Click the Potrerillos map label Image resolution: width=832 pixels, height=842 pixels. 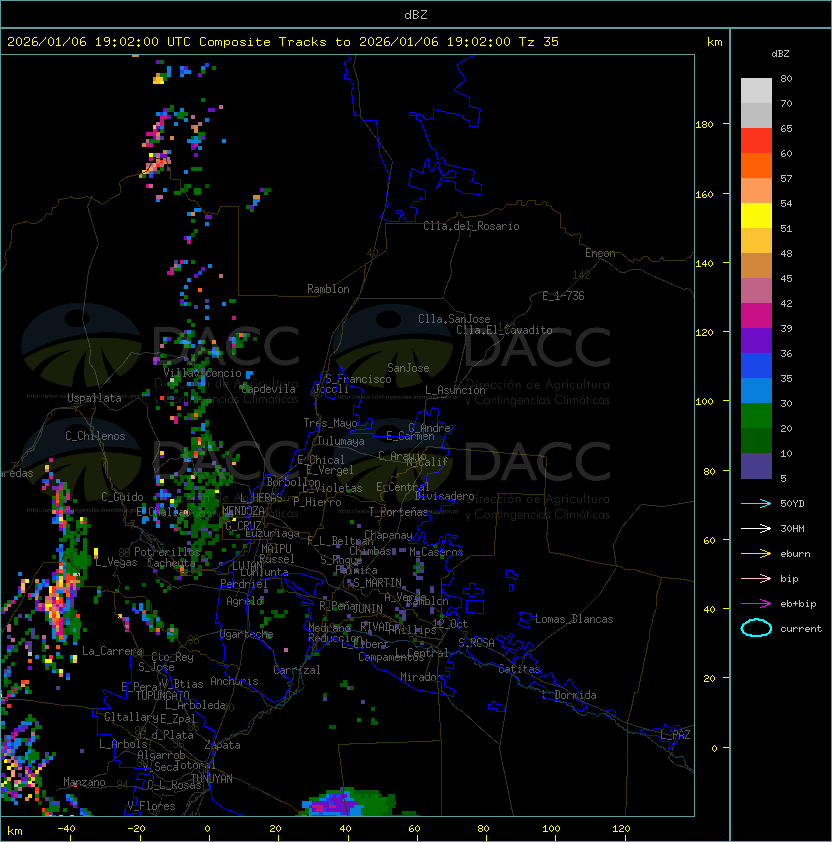tap(167, 552)
